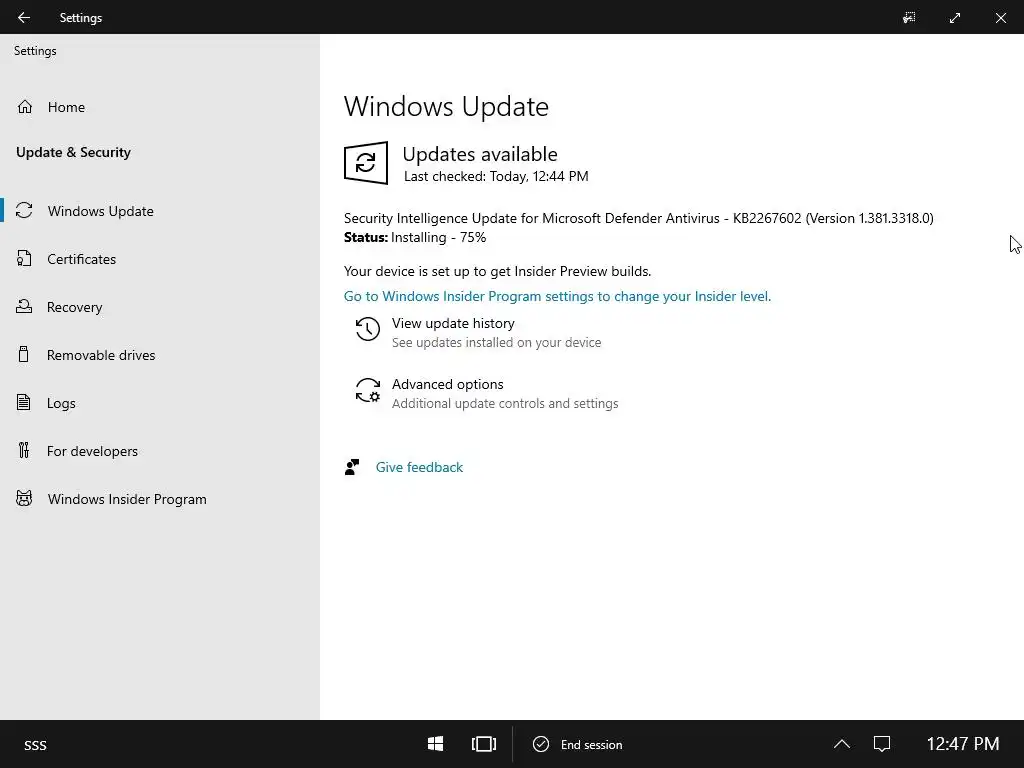Image resolution: width=1024 pixels, height=768 pixels.
Task: Open the Start menu Windows logo
Action: (436, 744)
